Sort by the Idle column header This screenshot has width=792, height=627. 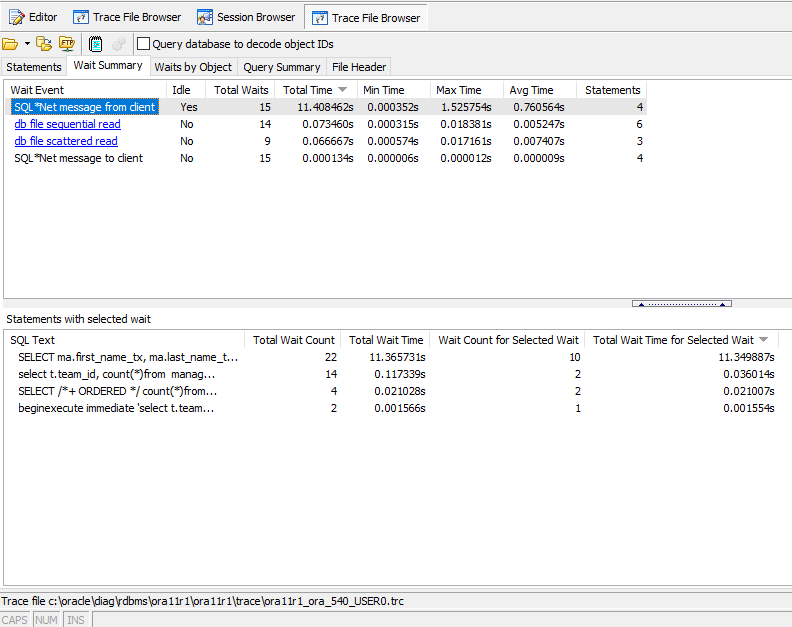tap(186, 90)
